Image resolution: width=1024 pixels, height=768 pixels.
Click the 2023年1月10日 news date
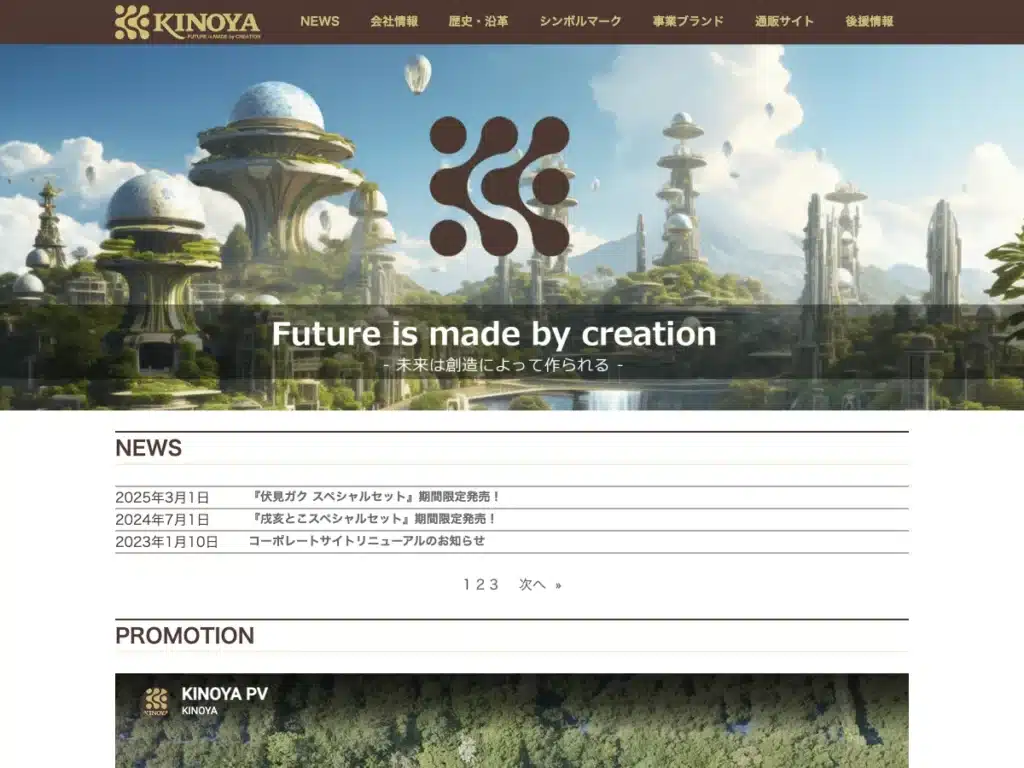pyautogui.click(x=167, y=542)
